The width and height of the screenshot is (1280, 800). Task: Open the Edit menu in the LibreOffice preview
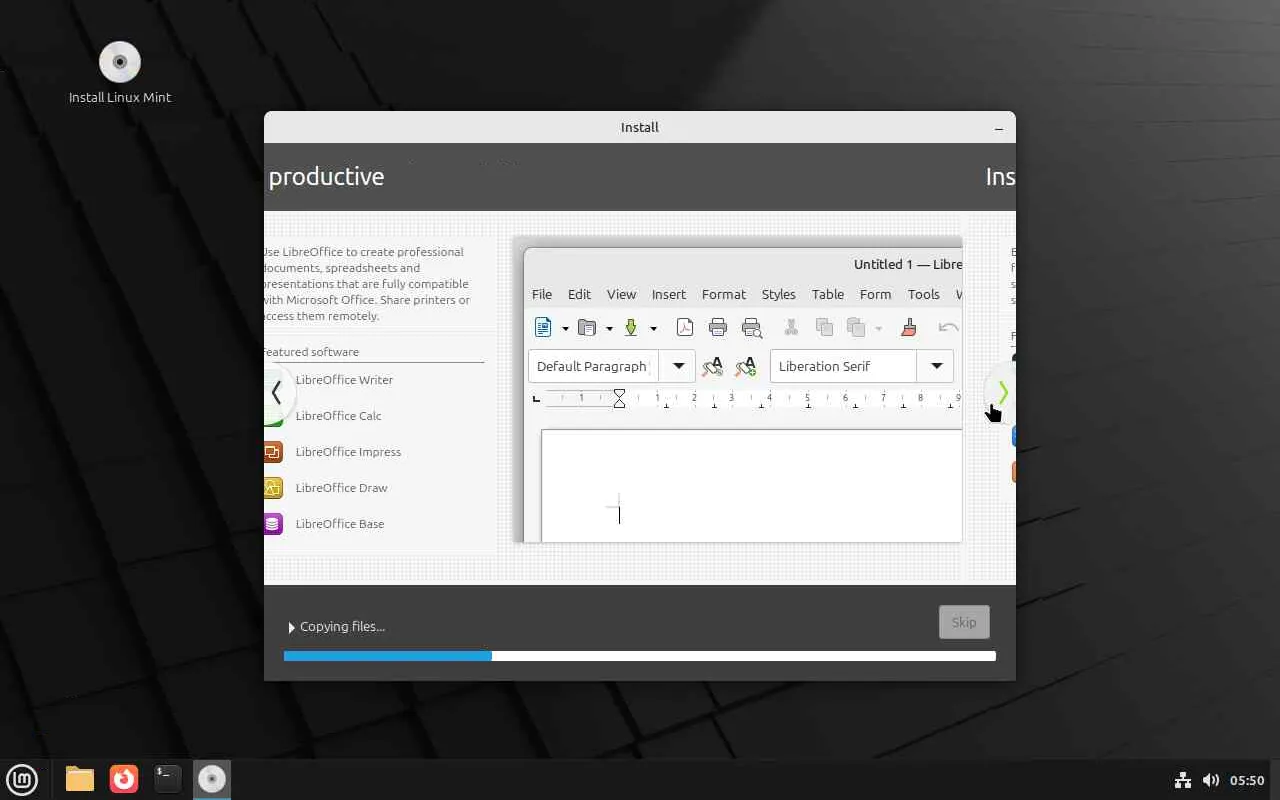tap(579, 294)
